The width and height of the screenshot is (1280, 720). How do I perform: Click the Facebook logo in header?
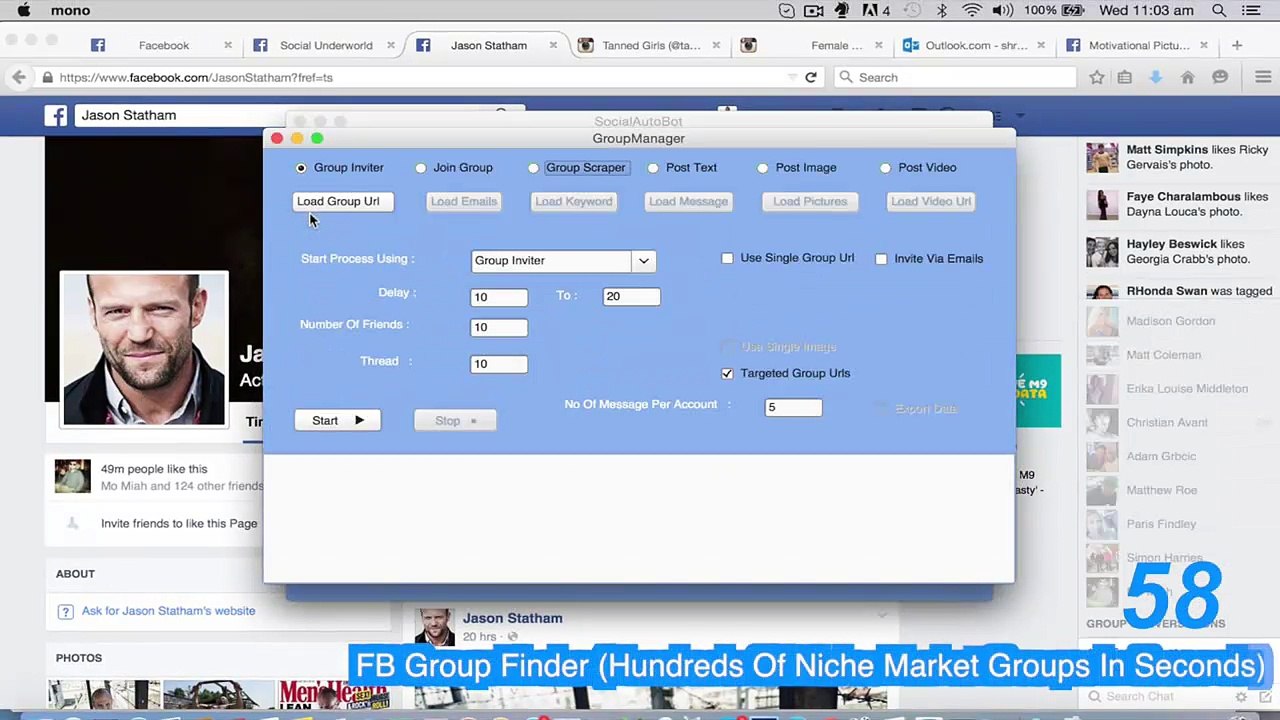(x=56, y=115)
